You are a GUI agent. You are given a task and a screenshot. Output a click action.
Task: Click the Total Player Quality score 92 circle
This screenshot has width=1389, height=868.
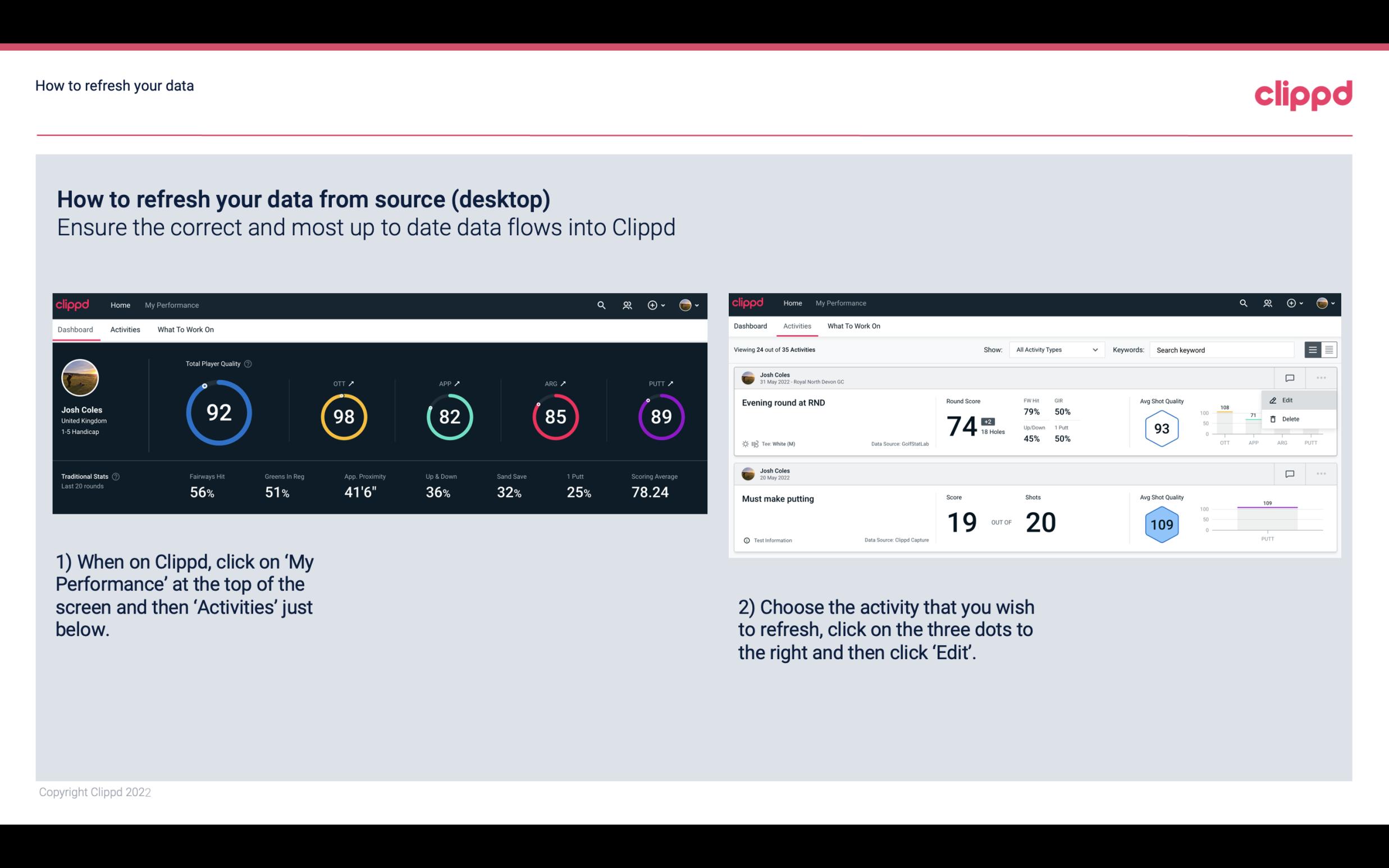218,413
